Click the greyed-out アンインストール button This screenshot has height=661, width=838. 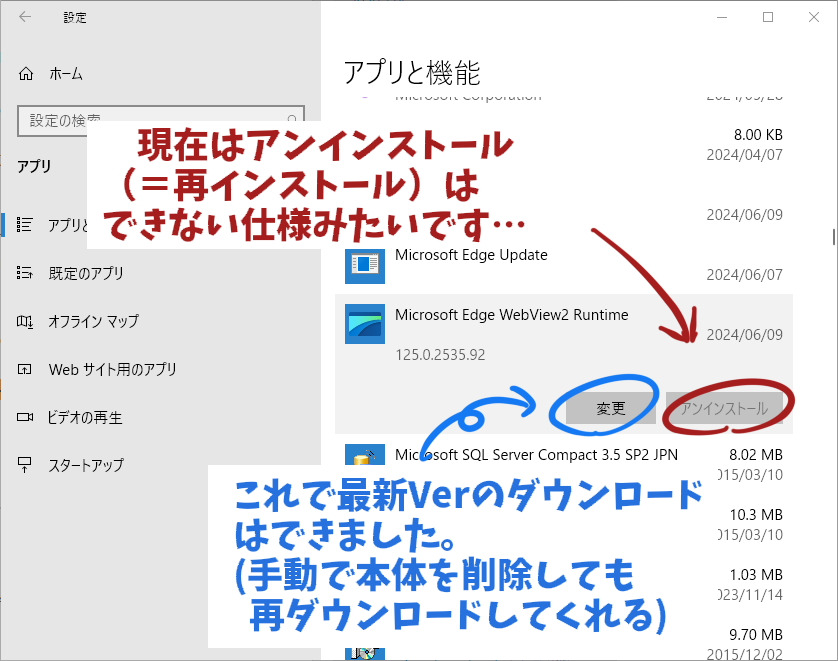[x=724, y=408]
